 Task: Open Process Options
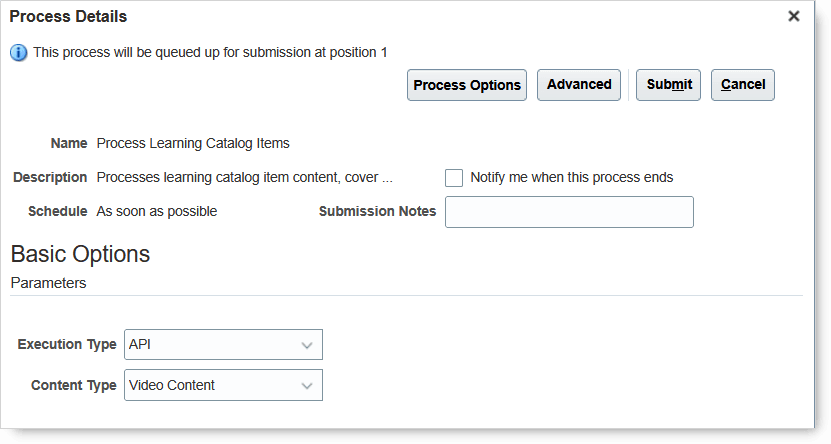467,85
